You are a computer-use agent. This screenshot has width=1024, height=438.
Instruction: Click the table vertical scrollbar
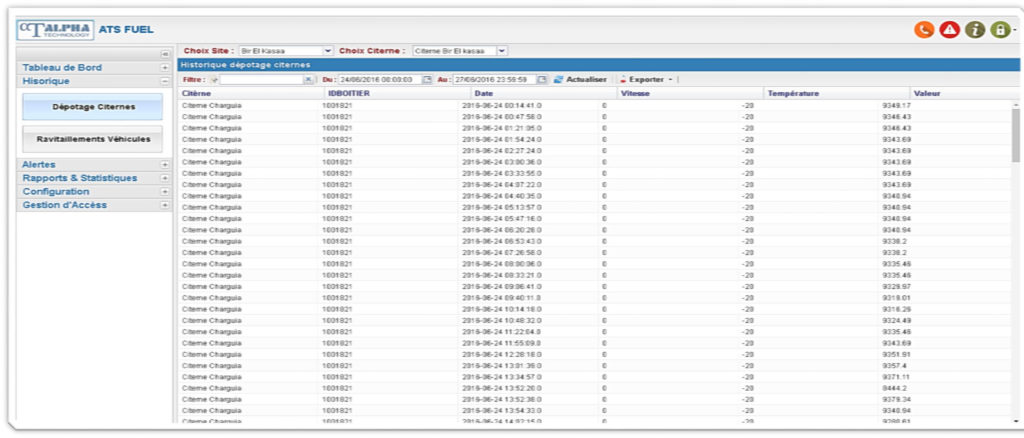1016,135
